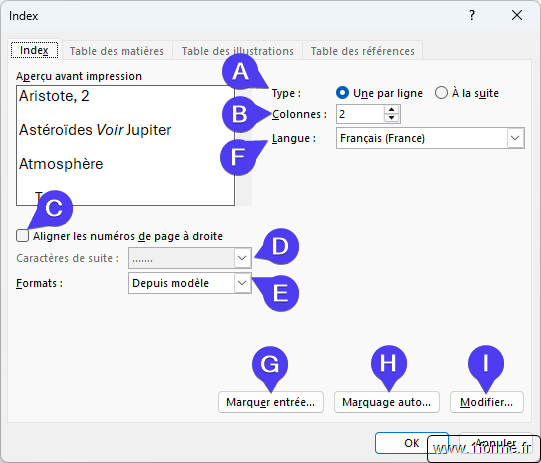Click the Depuis modèle format value

(170, 283)
